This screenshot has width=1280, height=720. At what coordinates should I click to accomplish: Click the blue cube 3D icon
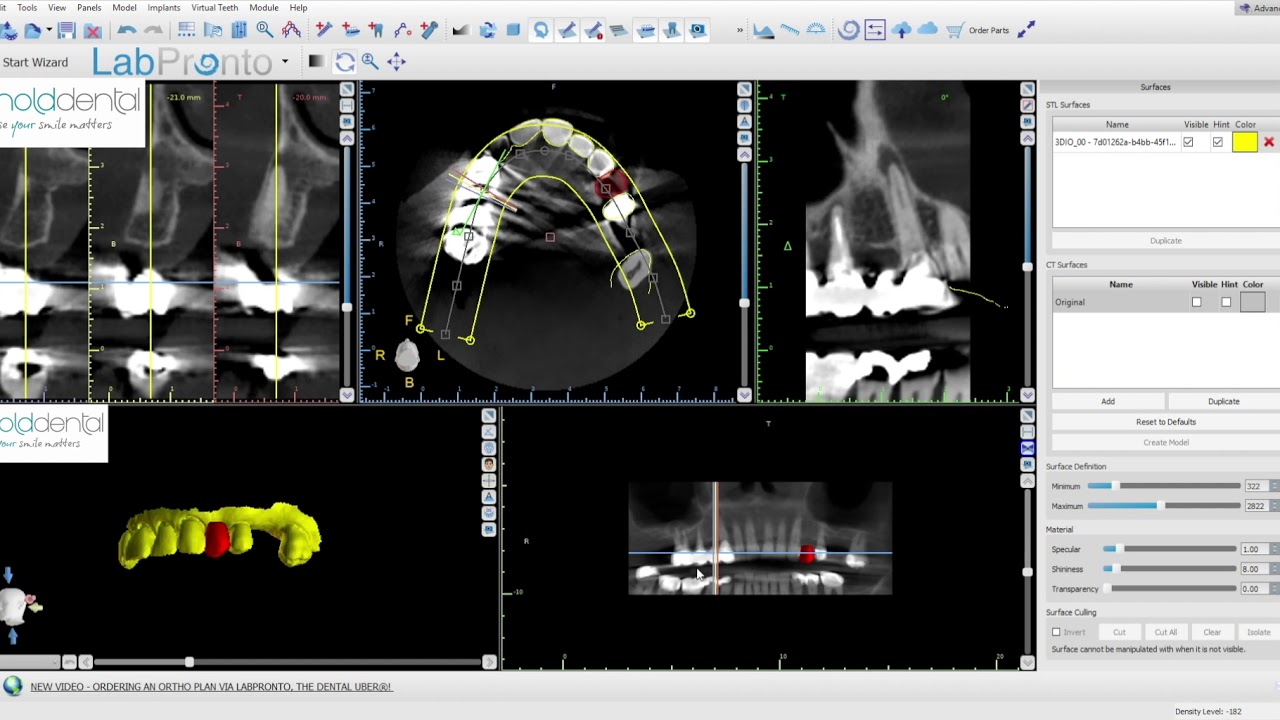[x=513, y=30]
